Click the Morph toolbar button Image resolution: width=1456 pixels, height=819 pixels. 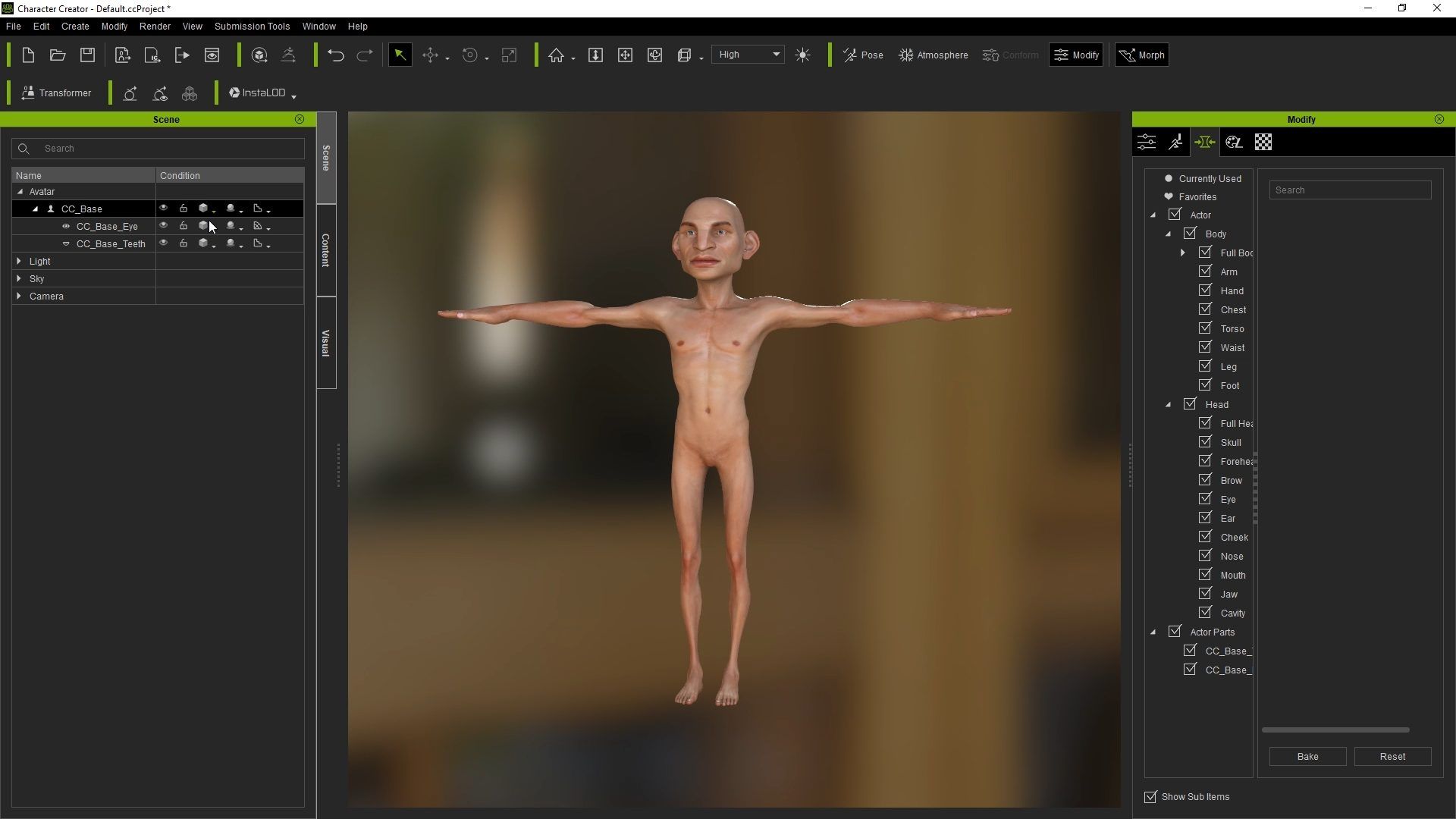tap(1142, 55)
